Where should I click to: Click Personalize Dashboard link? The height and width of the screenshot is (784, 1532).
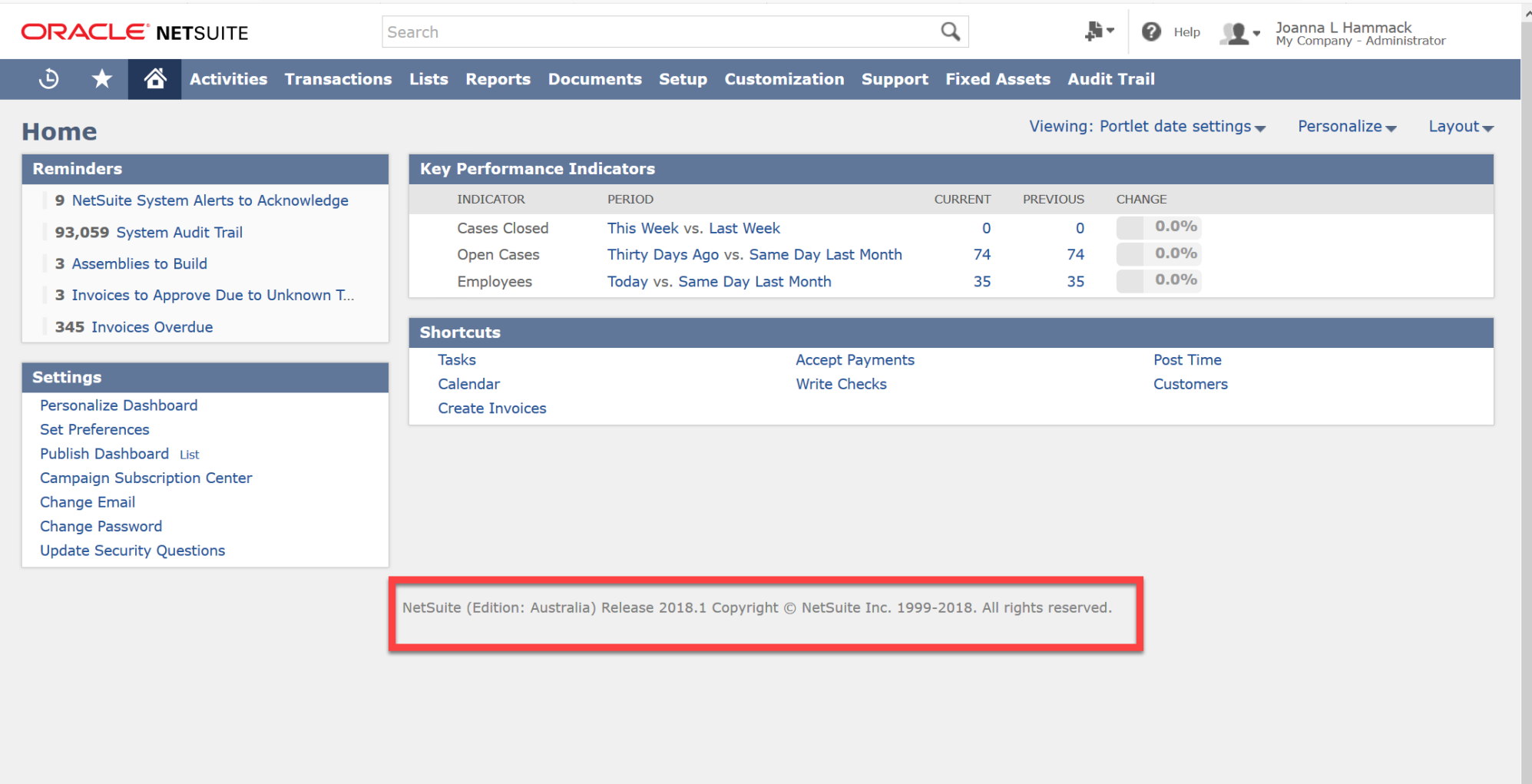pos(118,405)
